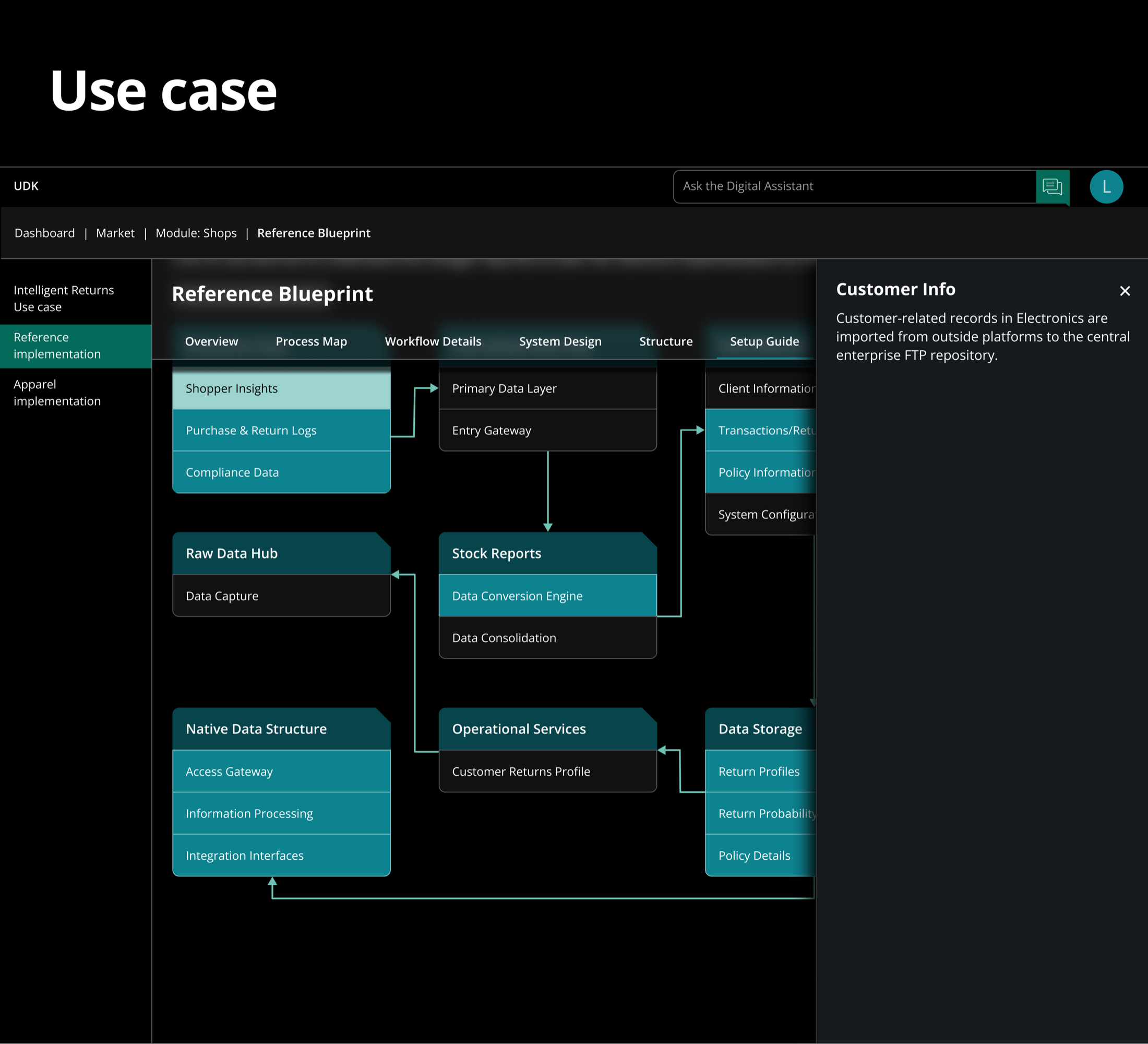Viewport: 1148px width, 1044px height.
Task: Select the Return Probability block
Action: coord(761,814)
